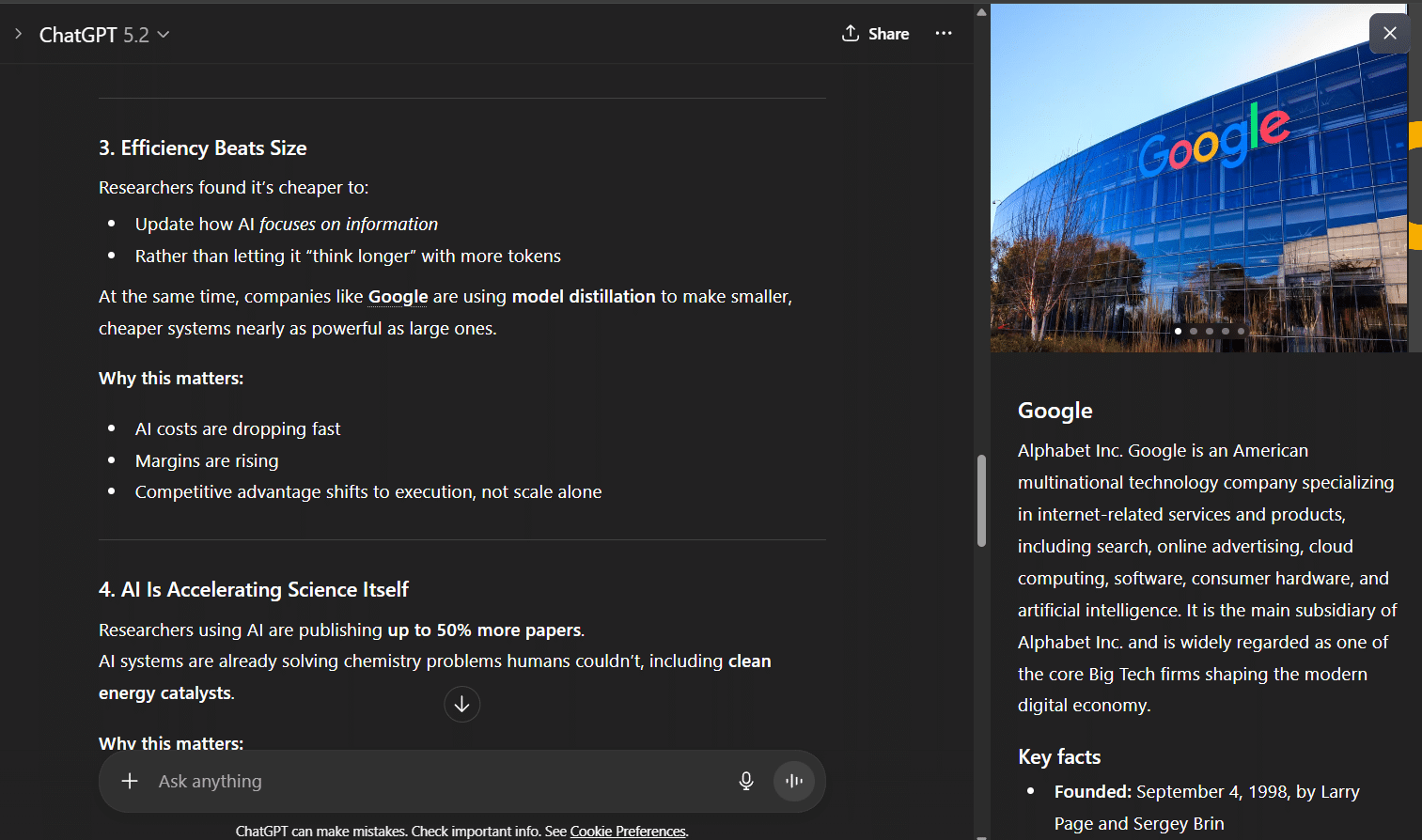Focus the Ask anything message field
The height and width of the screenshot is (840, 1422).
[432, 781]
